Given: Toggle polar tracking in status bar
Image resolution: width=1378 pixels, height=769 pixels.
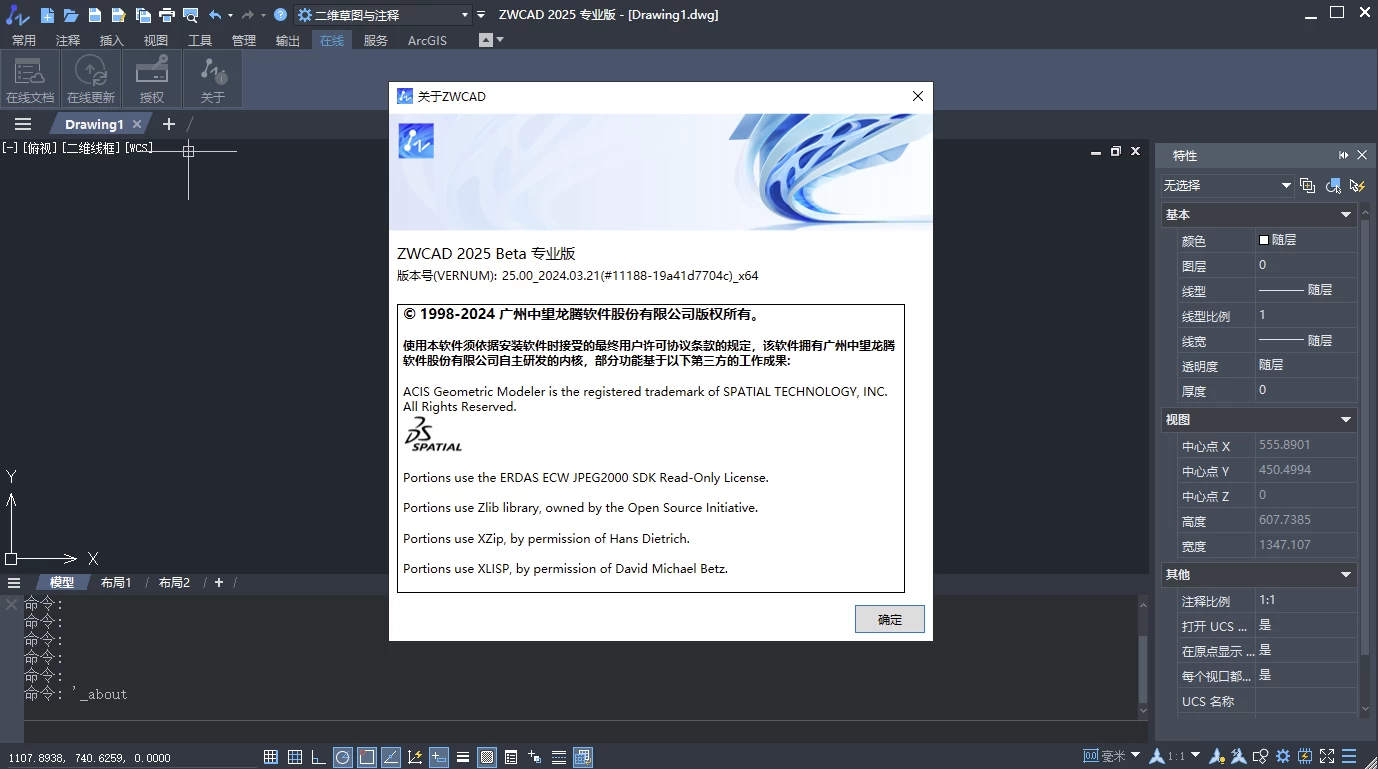Looking at the screenshot, I should click(343, 757).
